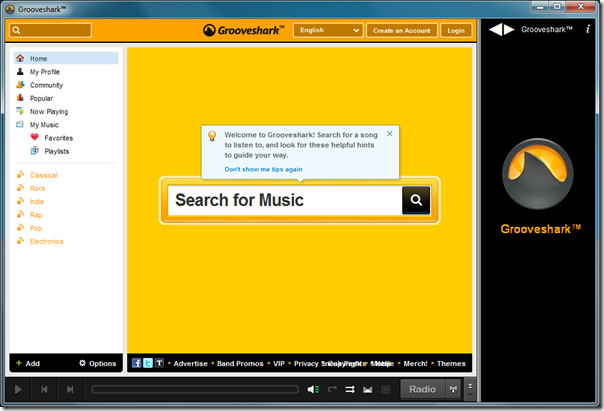Click the player size toggle arrows
This screenshot has width=604, height=411.
tap(470, 389)
